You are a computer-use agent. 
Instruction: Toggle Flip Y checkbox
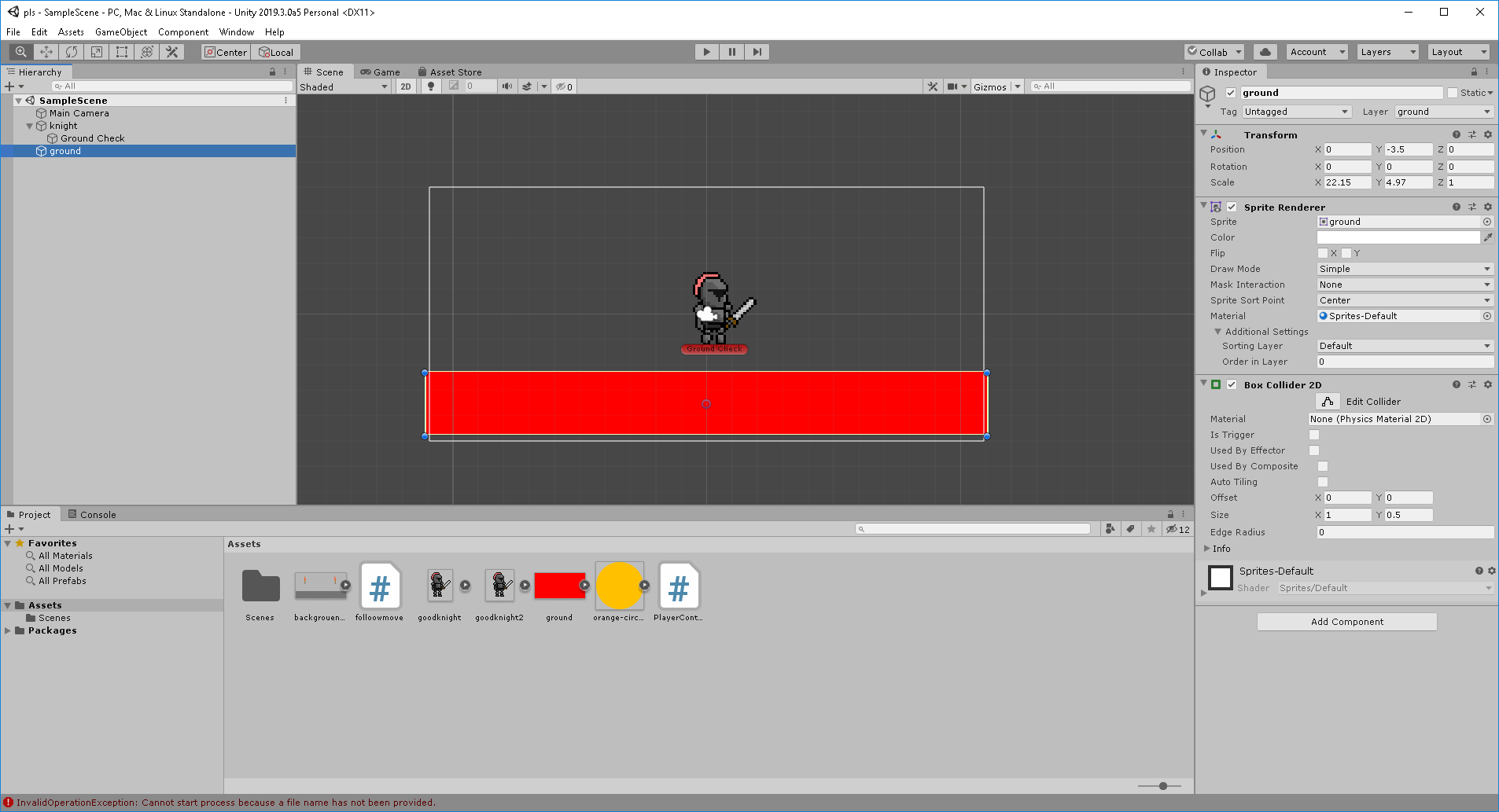(1346, 253)
